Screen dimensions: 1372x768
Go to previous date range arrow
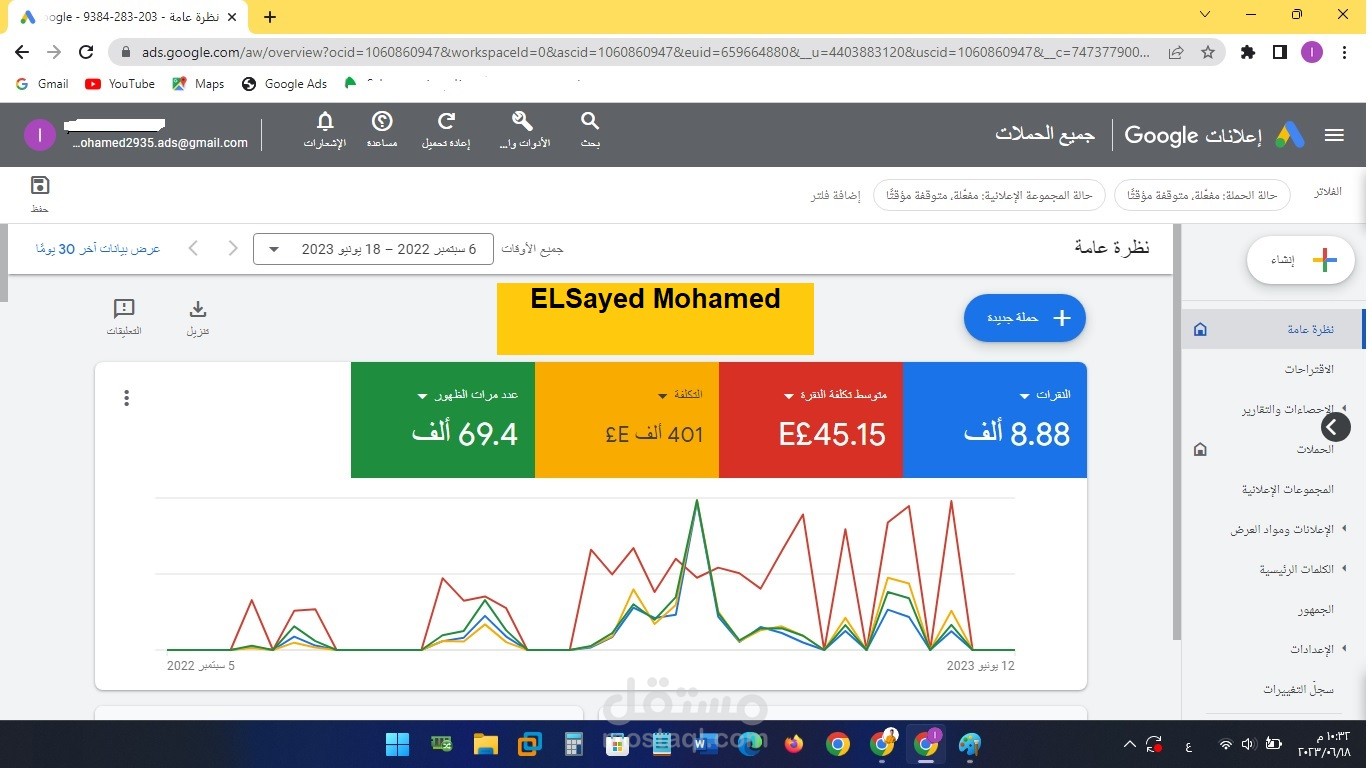(233, 248)
